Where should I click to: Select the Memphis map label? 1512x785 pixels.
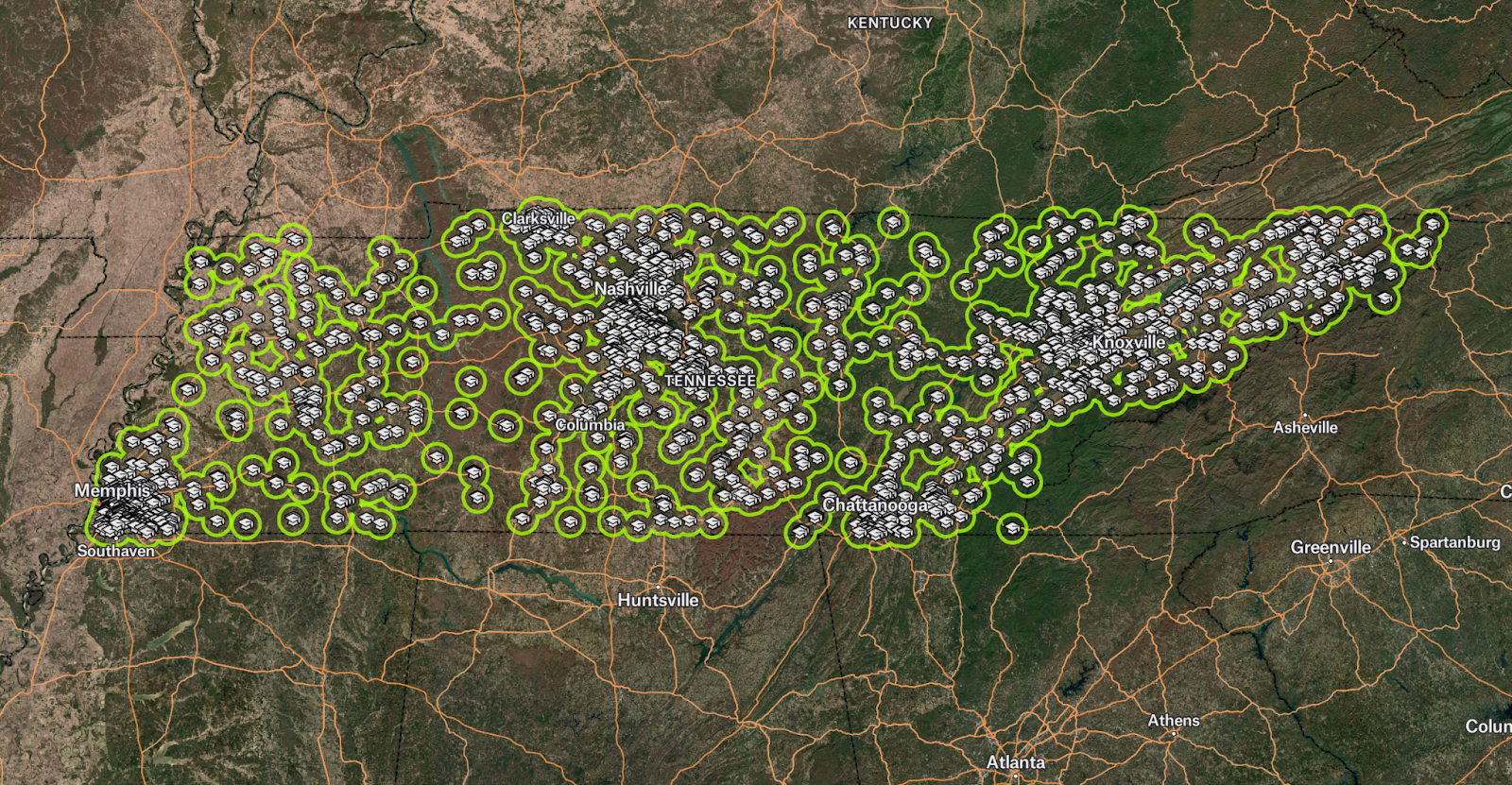(x=112, y=490)
